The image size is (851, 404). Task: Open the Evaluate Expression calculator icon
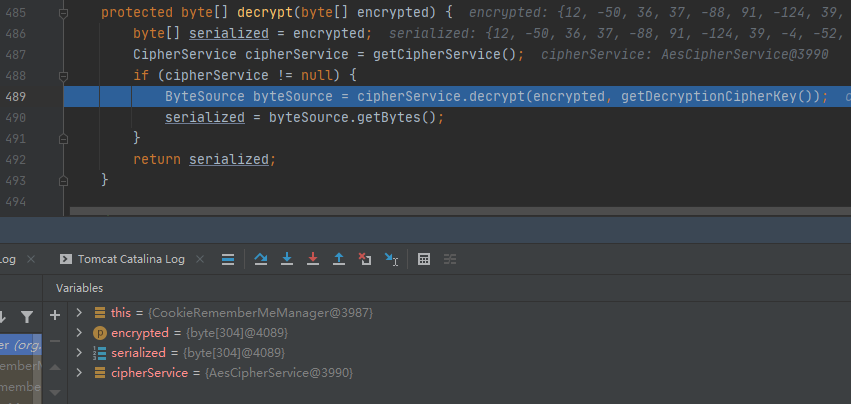424,259
